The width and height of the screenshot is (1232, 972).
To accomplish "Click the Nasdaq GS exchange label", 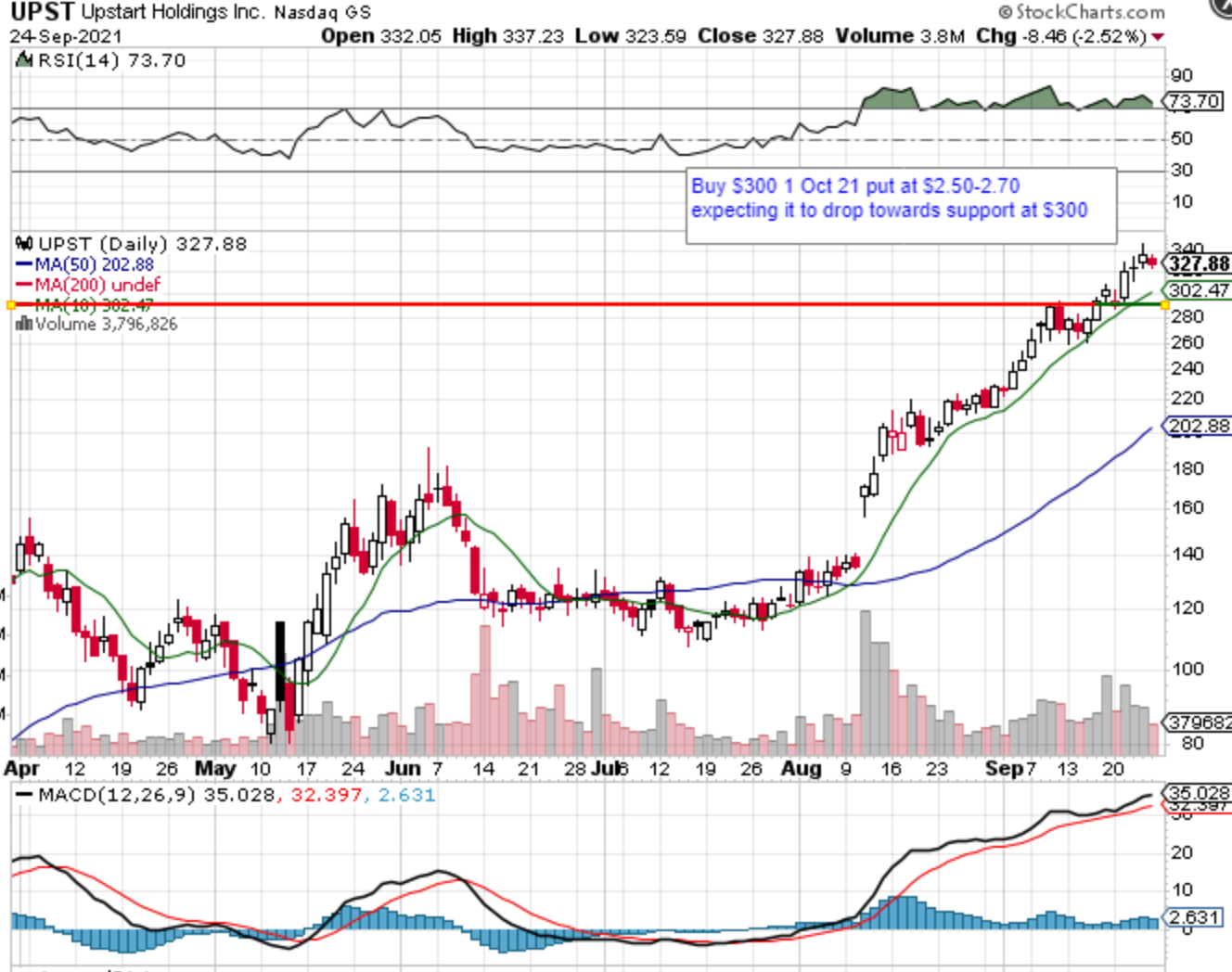I will (323, 13).
